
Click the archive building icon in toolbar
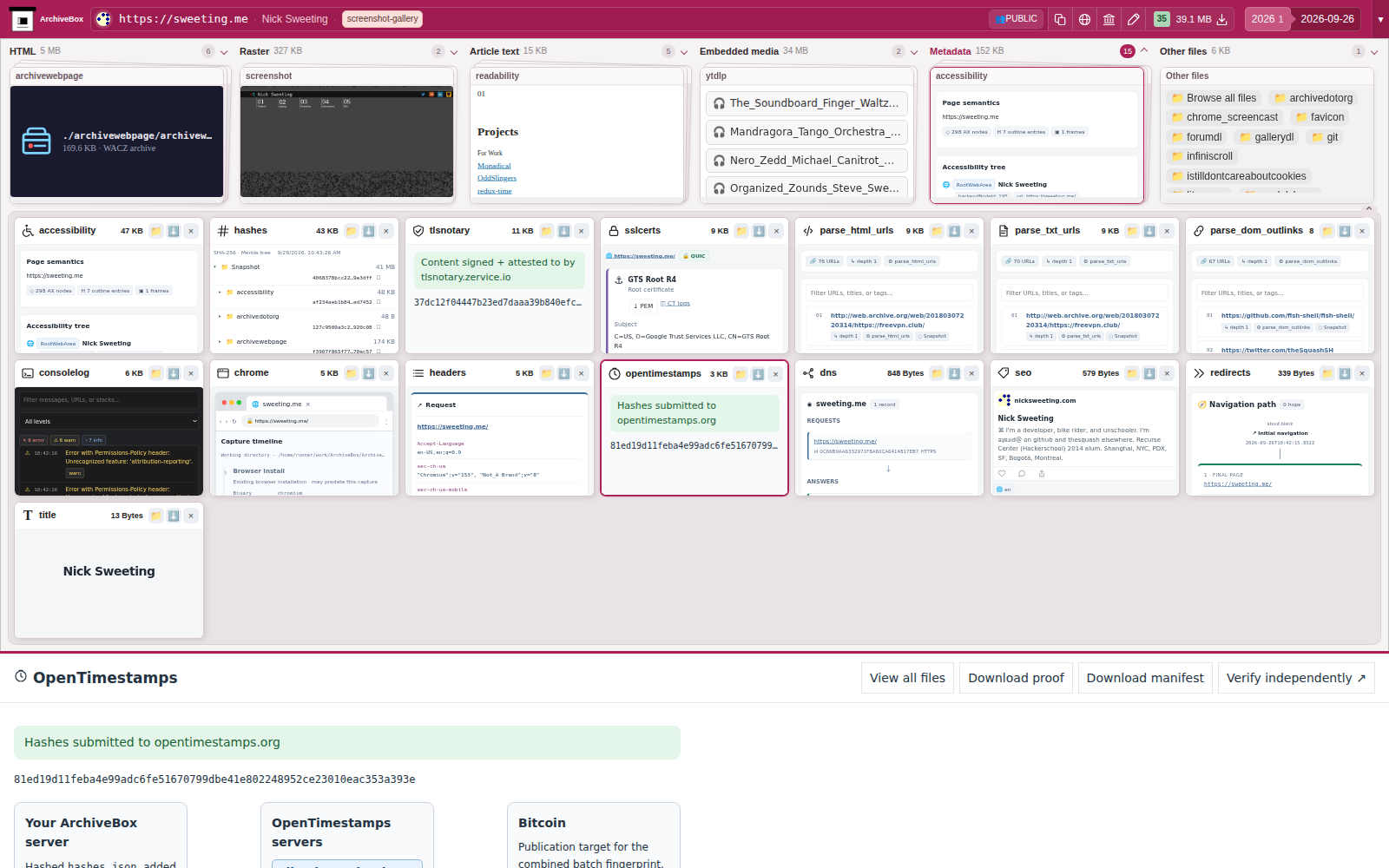click(x=1109, y=19)
